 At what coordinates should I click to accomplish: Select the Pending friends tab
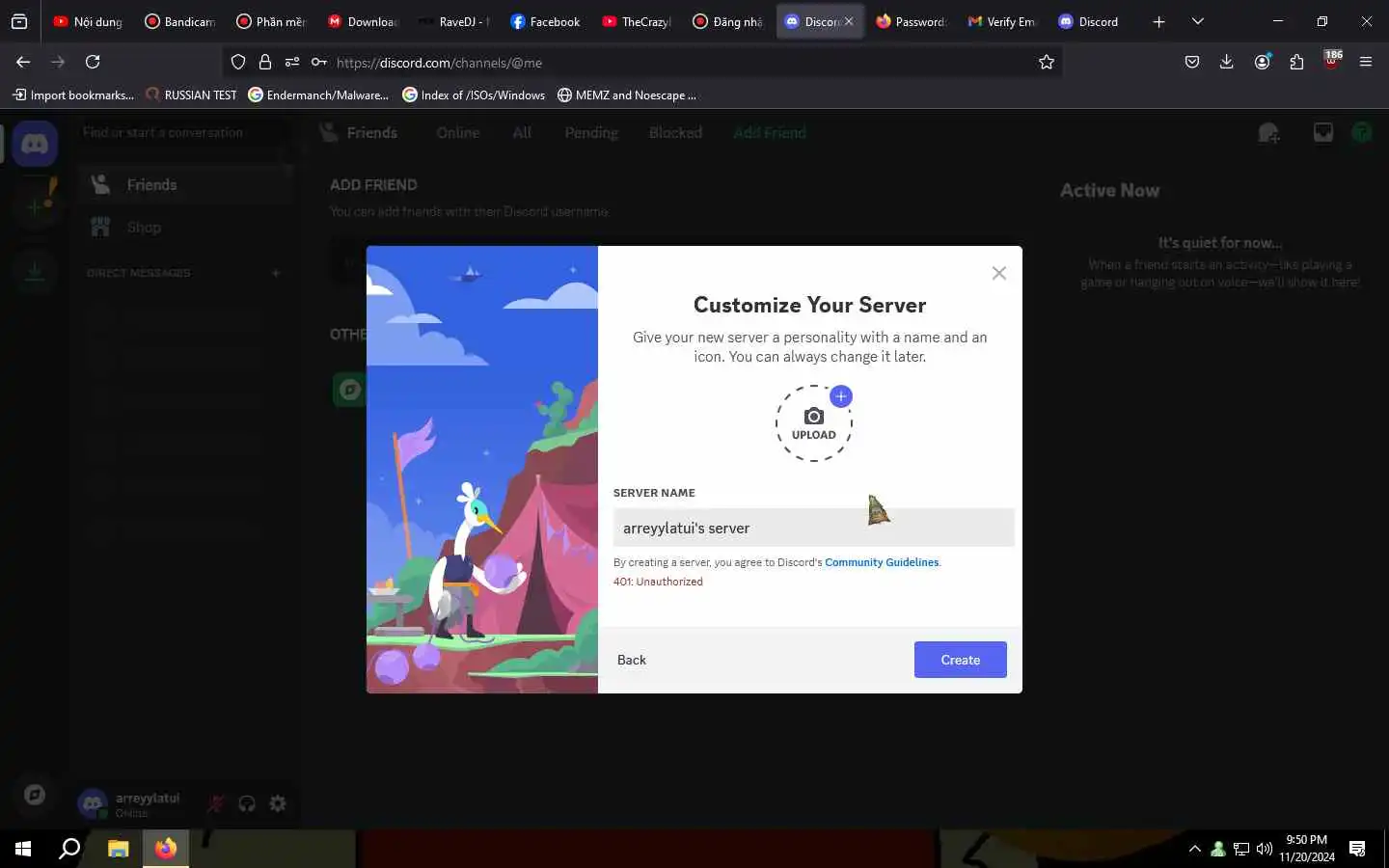tap(591, 133)
